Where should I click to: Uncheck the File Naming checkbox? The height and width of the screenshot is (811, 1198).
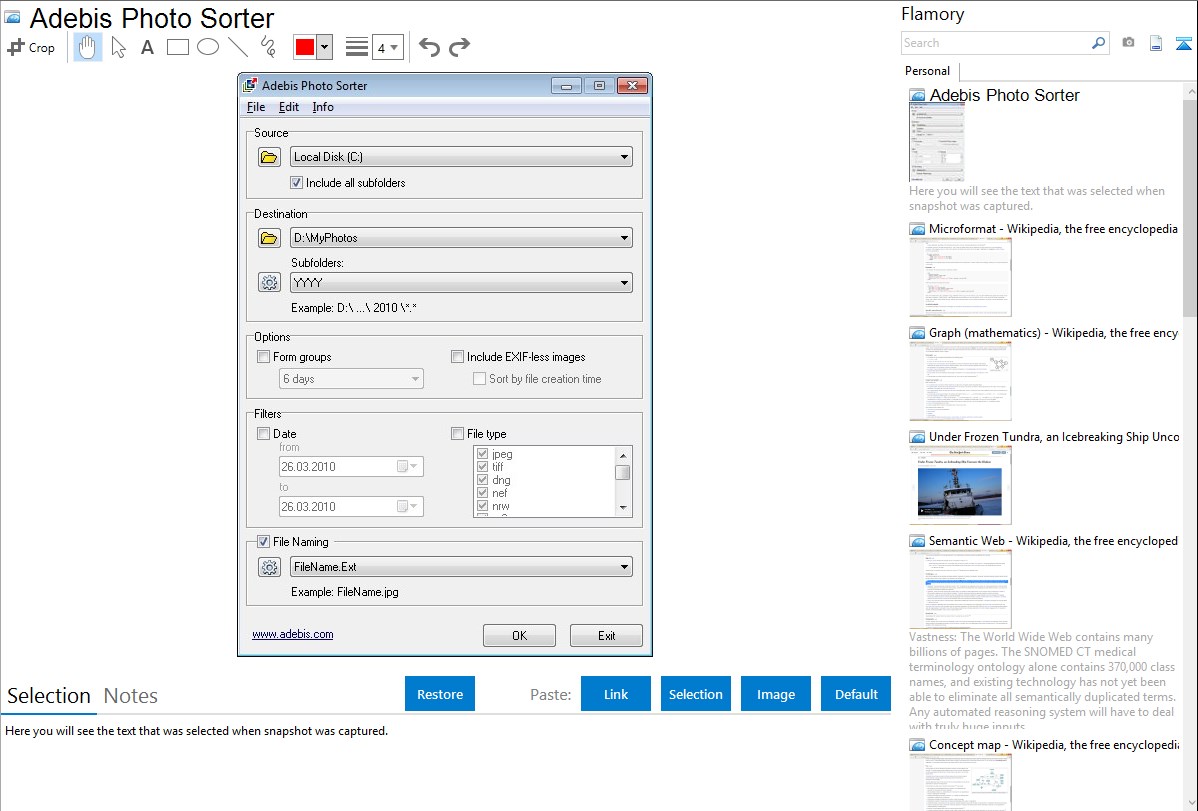point(264,542)
